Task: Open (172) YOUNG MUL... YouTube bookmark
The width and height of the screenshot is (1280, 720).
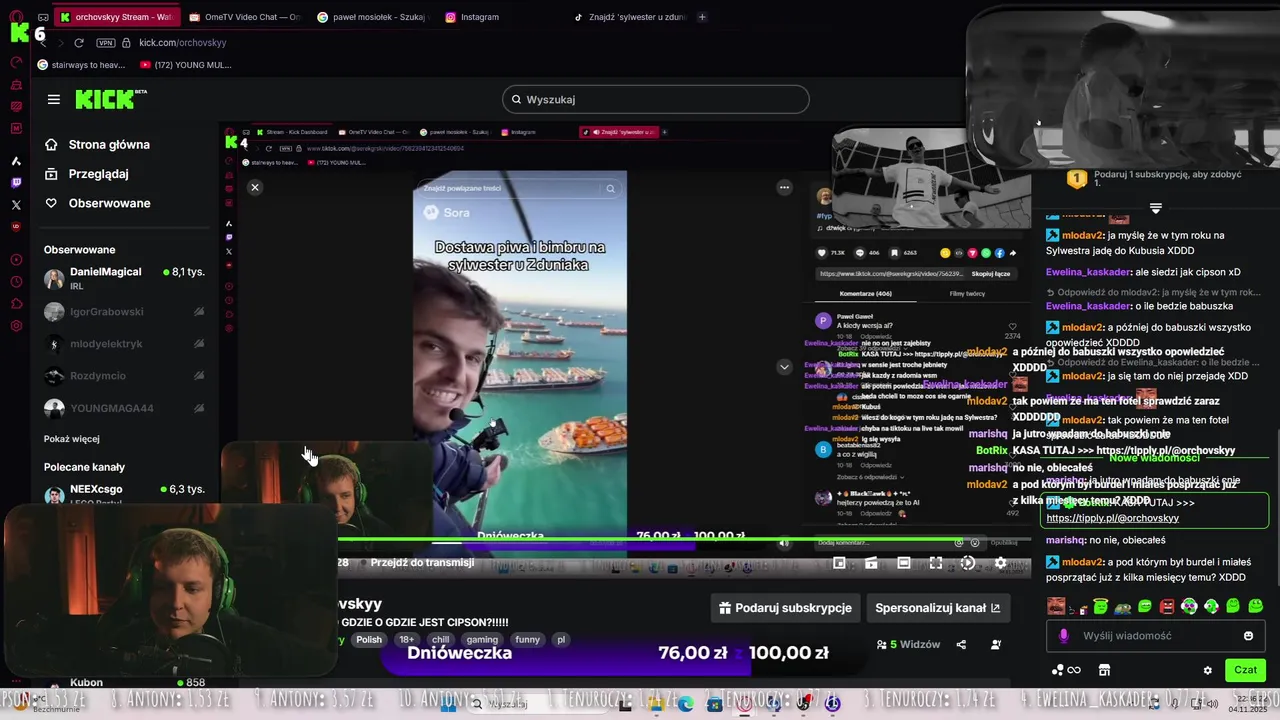Action: (x=186, y=65)
